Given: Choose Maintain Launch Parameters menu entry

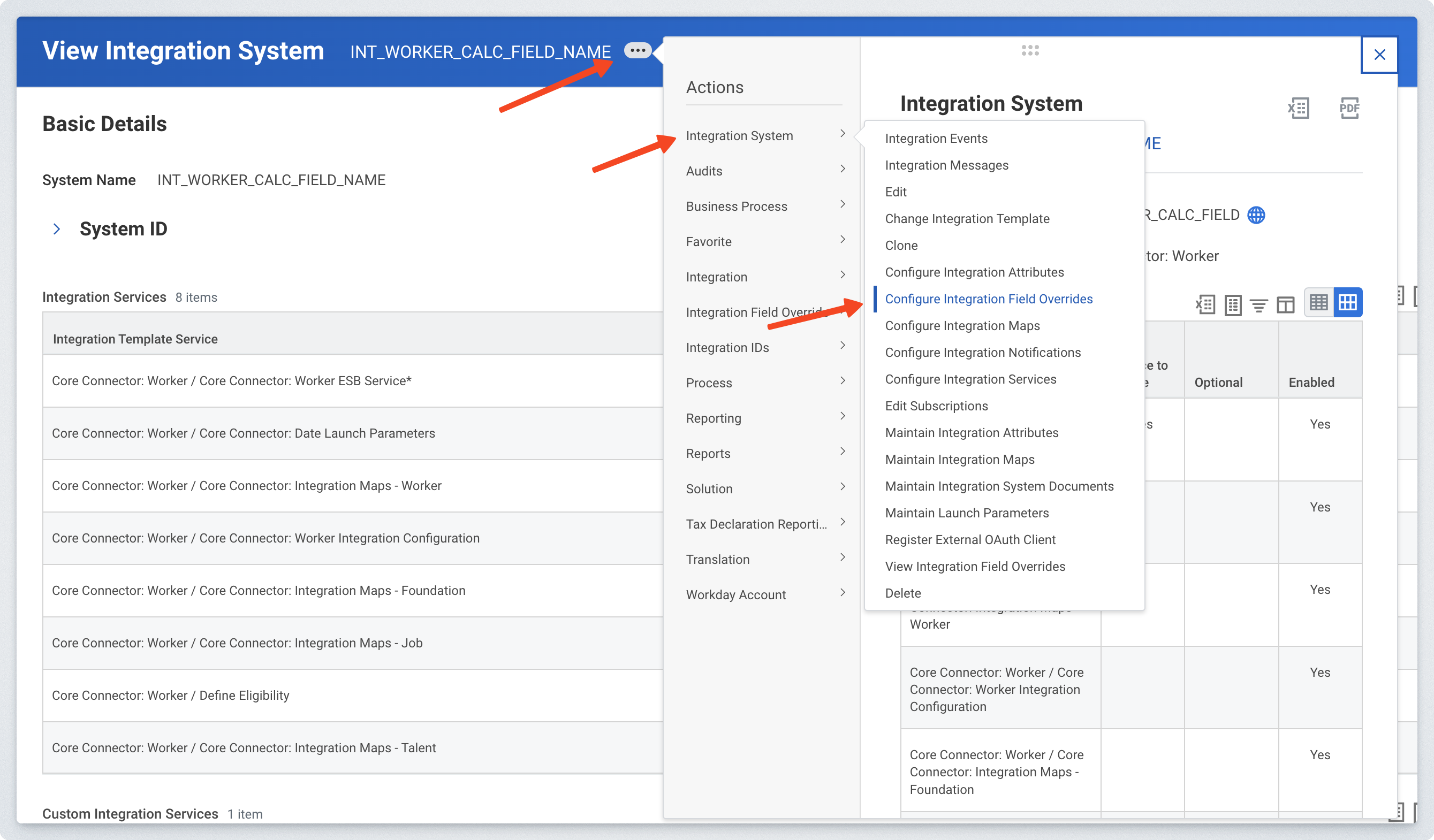Looking at the screenshot, I should coord(966,513).
